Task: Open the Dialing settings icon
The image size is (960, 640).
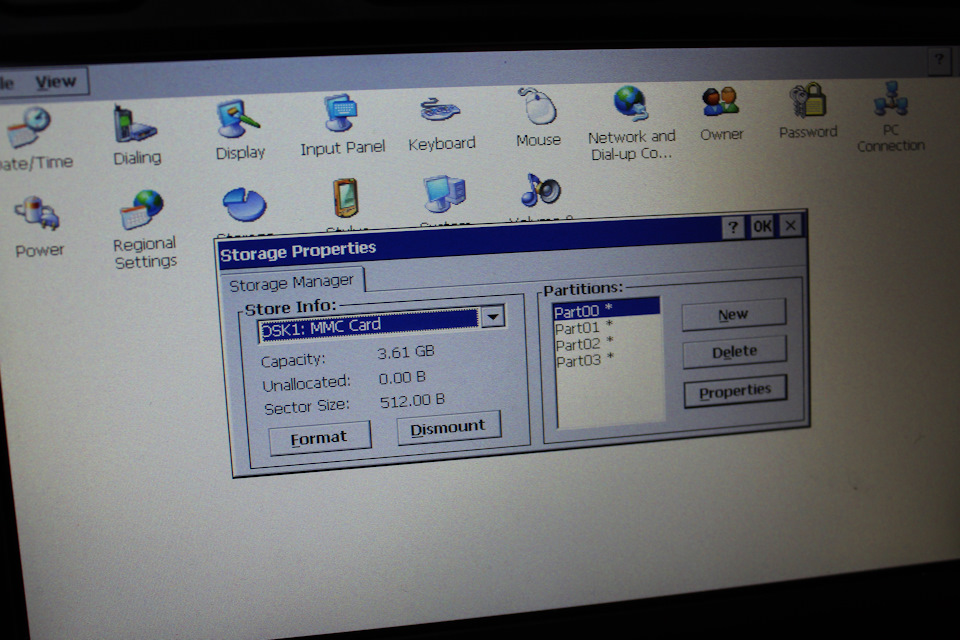Action: 135,124
